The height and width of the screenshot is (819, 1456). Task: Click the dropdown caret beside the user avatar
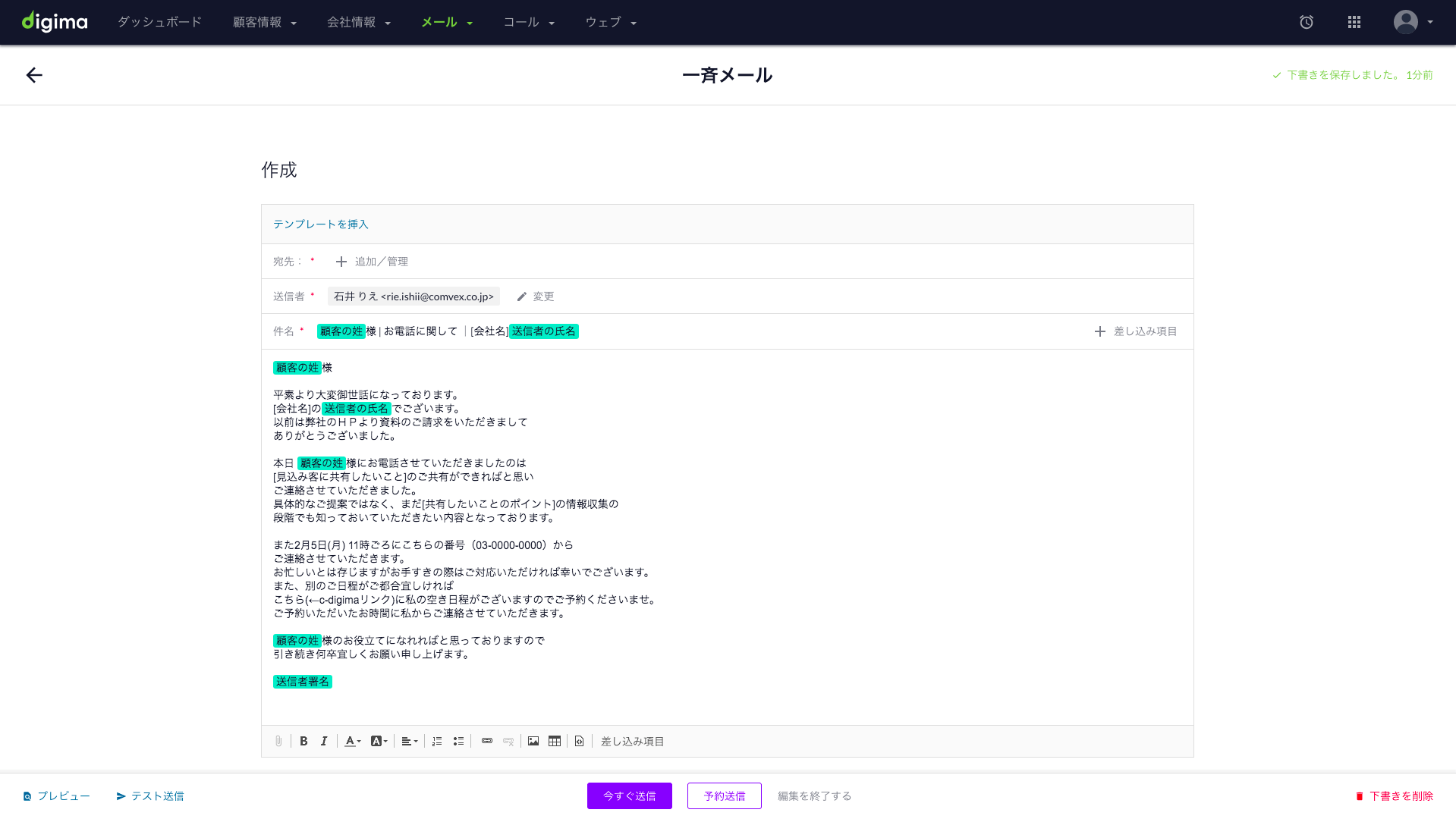(1430, 22)
